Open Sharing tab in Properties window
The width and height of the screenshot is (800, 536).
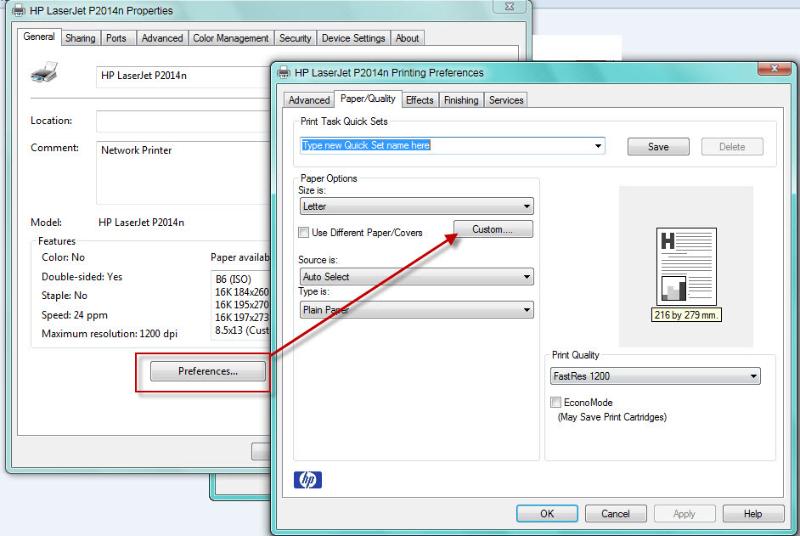point(80,38)
